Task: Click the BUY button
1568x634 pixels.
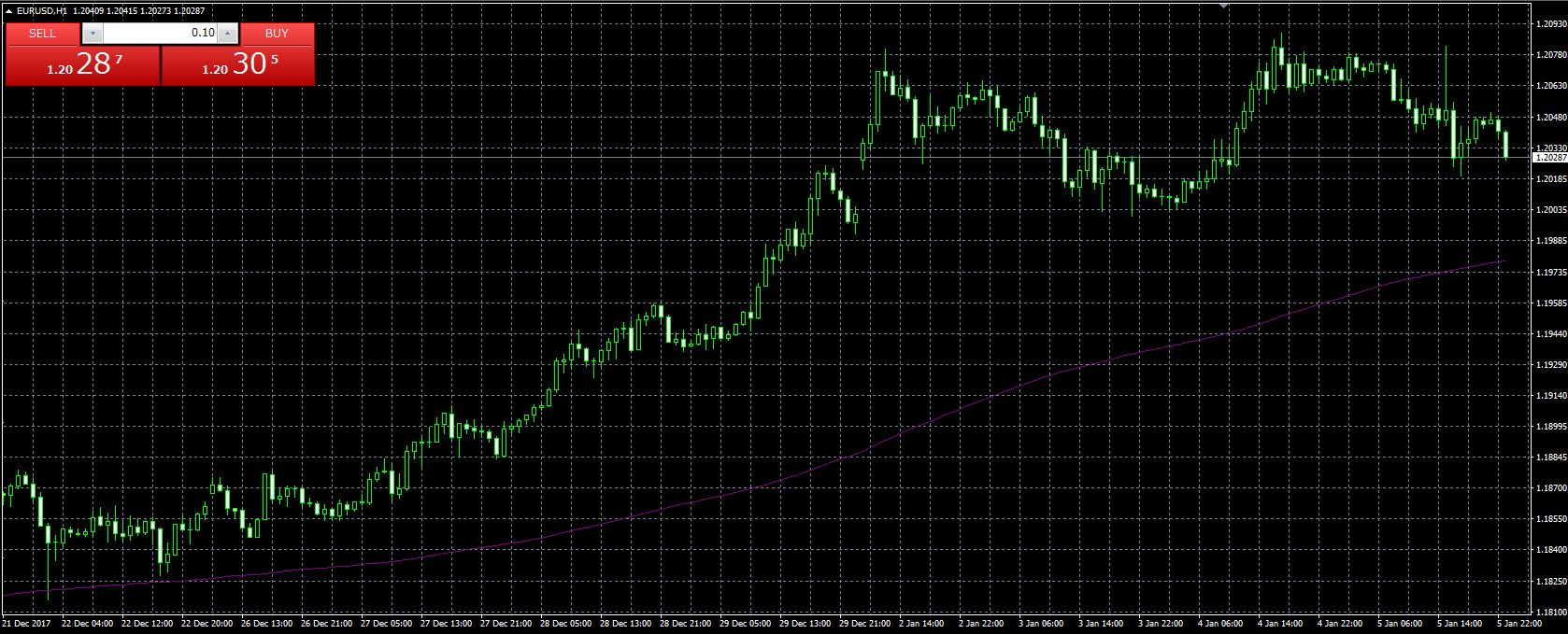Action: point(277,34)
